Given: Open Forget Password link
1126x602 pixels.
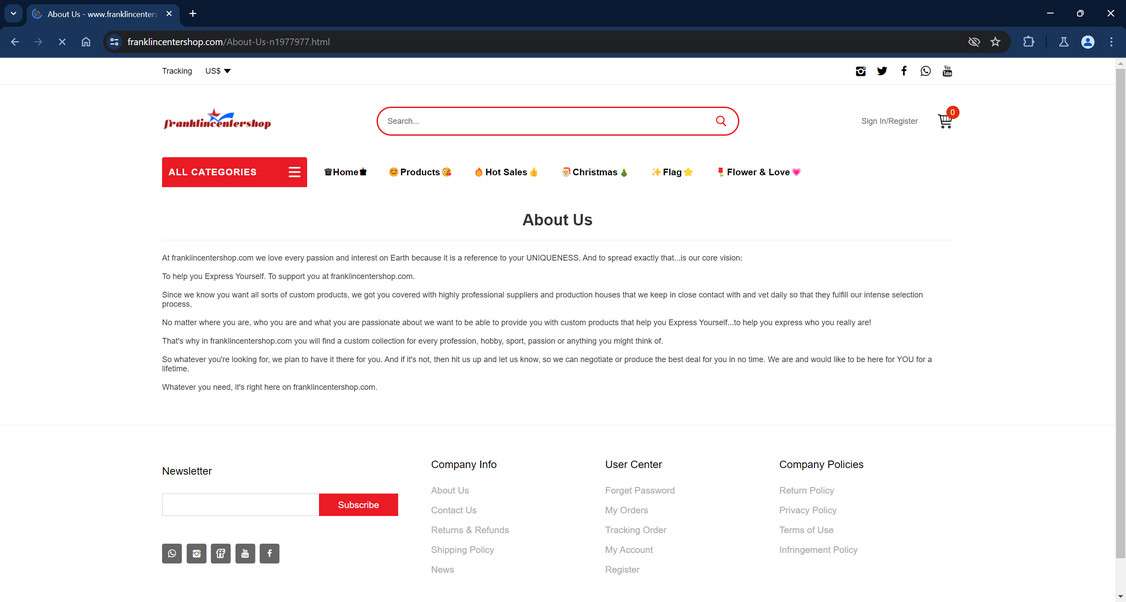Looking at the screenshot, I should coord(640,490).
